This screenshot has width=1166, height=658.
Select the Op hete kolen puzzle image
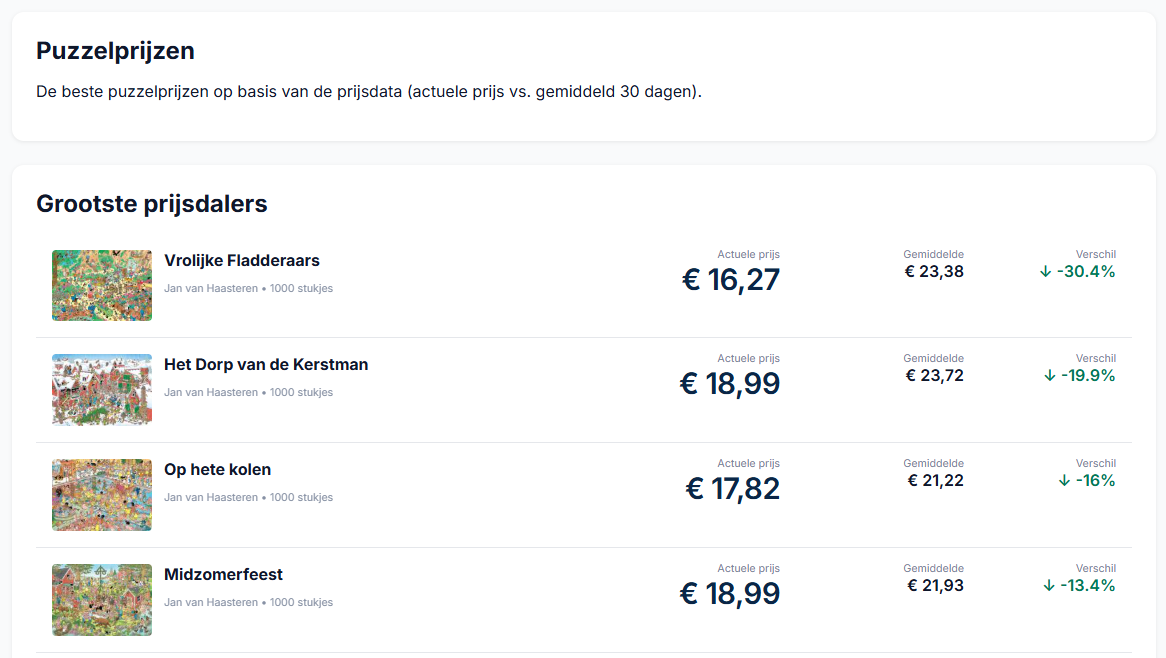click(x=102, y=495)
